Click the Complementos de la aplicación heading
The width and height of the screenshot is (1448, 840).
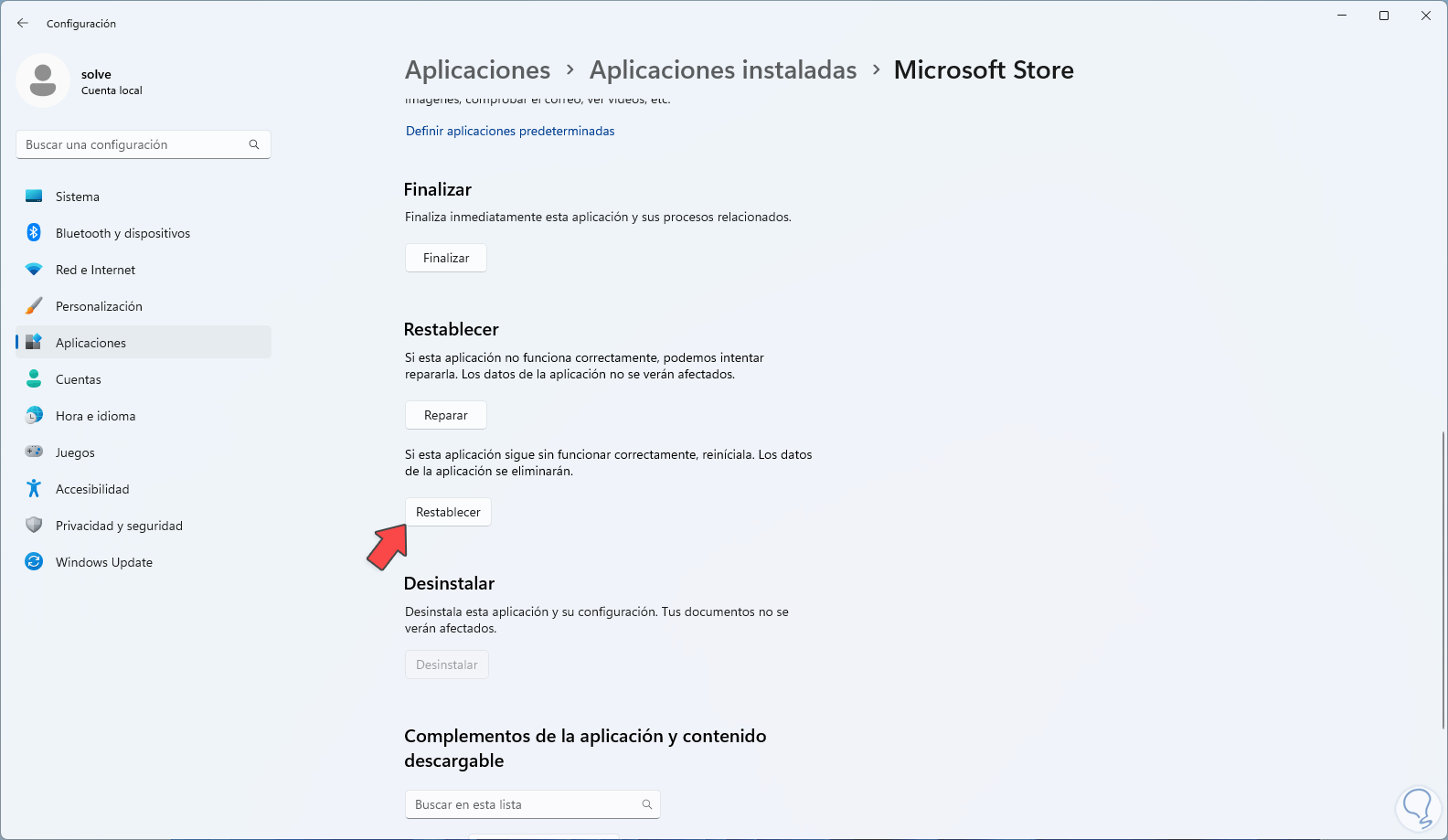pyautogui.click(x=585, y=748)
